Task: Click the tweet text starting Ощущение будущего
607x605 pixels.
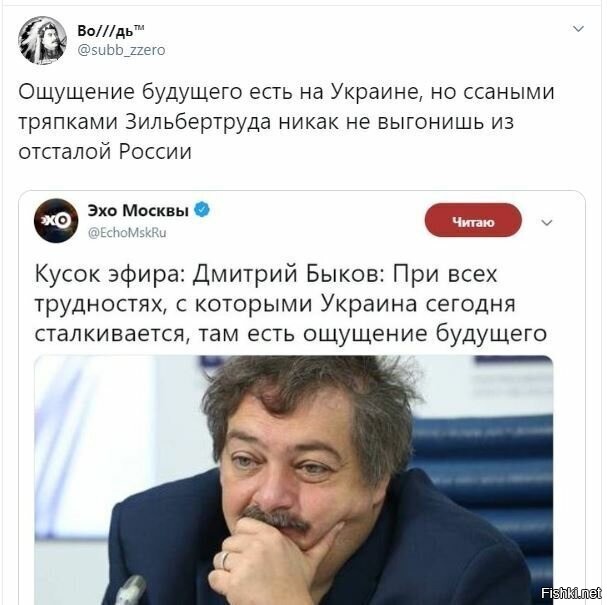Action: point(286,121)
